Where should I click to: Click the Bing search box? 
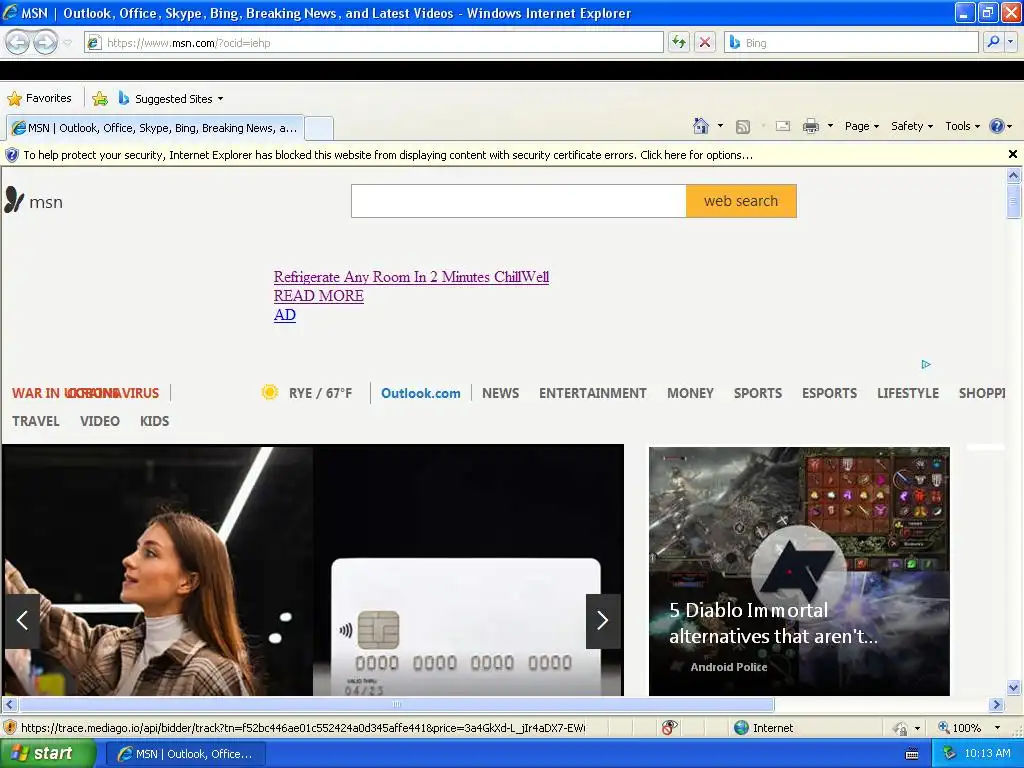click(x=851, y=42)
